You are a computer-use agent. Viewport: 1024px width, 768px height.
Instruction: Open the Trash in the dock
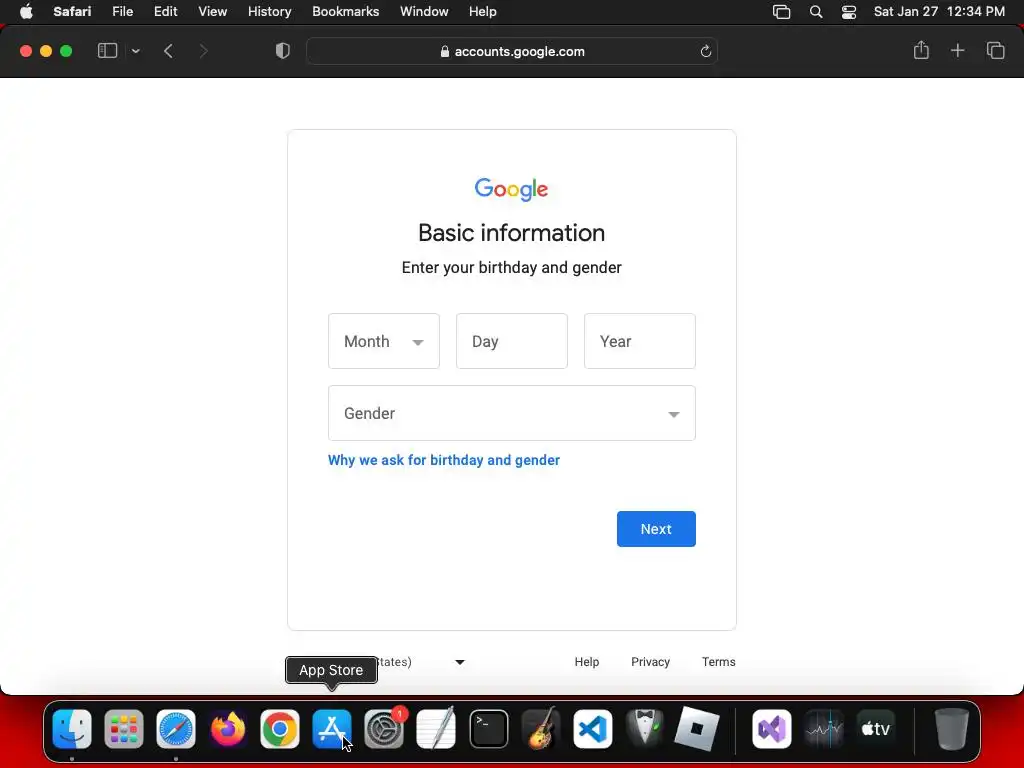click(952, 729)
